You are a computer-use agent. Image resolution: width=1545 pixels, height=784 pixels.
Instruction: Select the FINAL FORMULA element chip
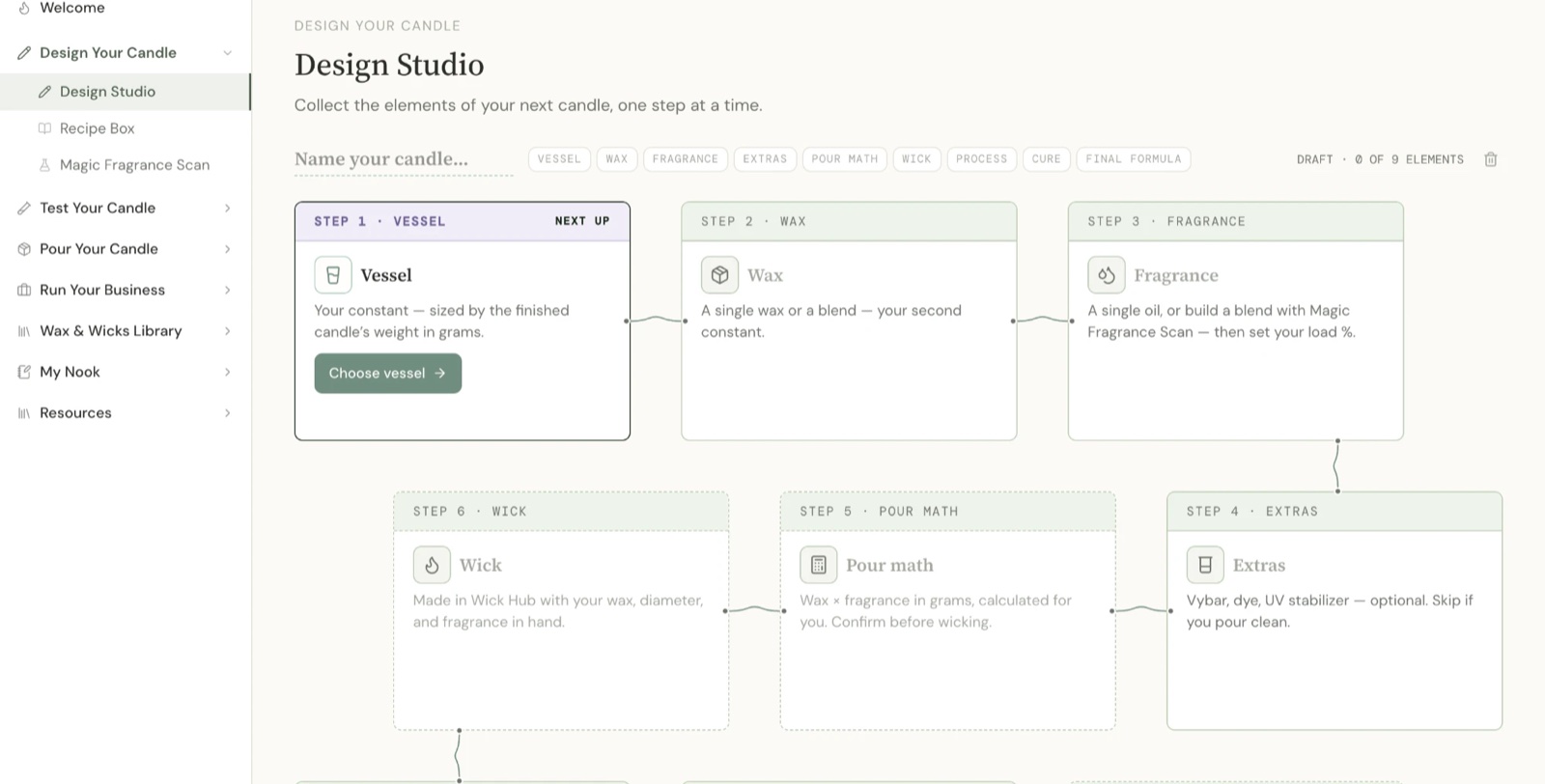click(1133, 159)
